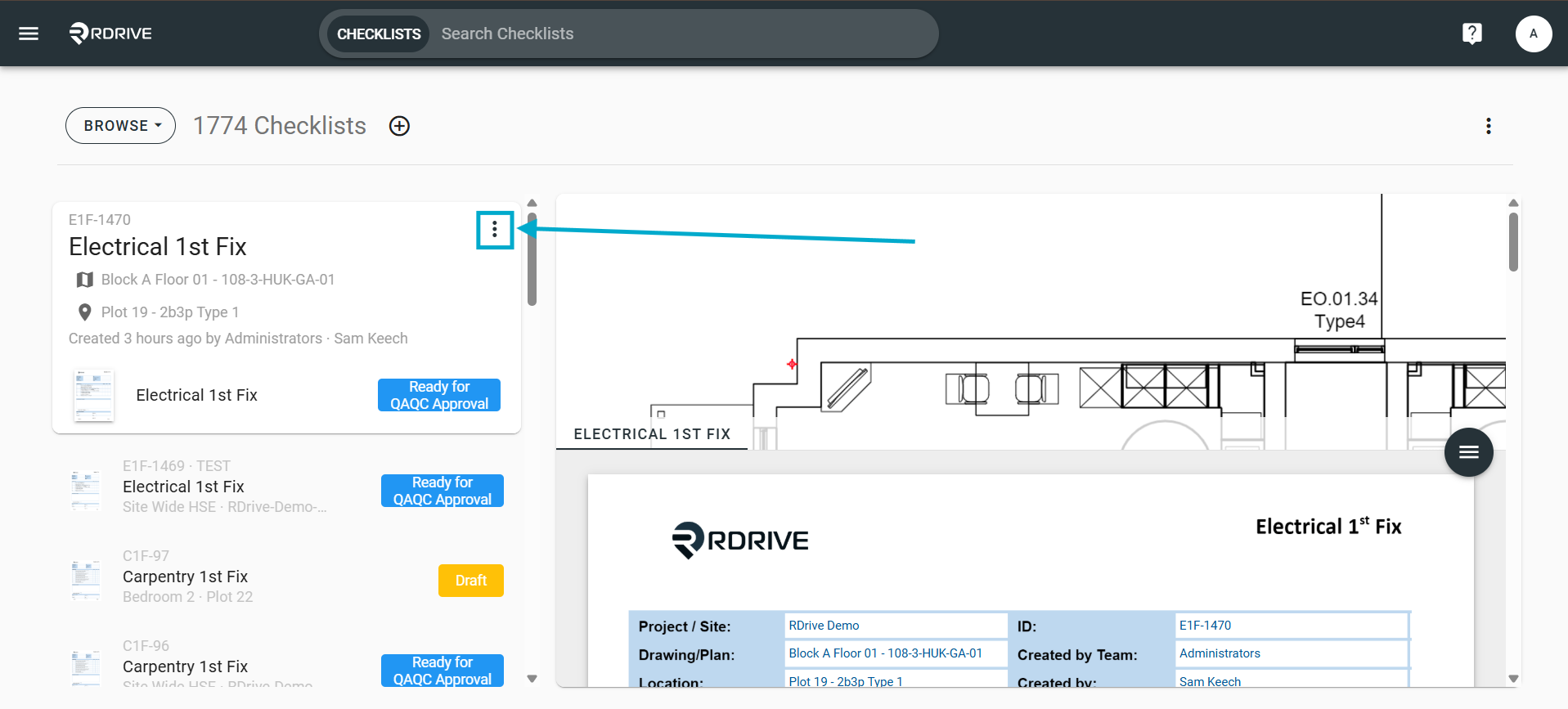Expand the BROWSE dropdown
Screen dimensions: 1568x709
click(x=120, y=126)
